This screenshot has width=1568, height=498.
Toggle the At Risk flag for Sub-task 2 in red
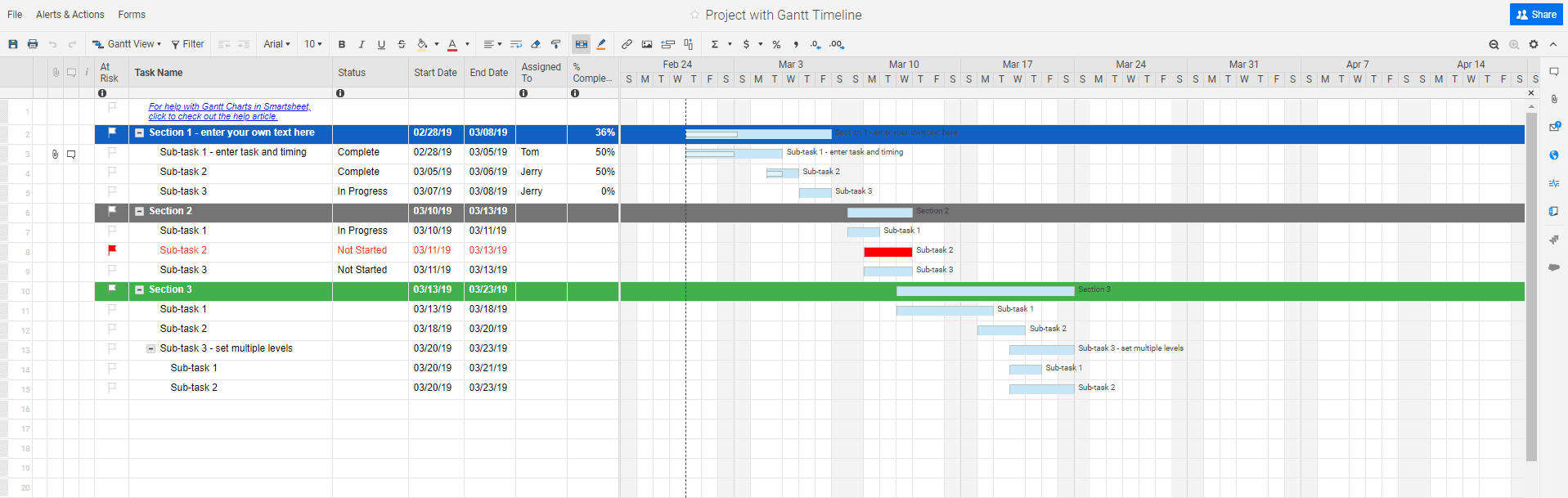pyautogui.click(x=112, y=250)
